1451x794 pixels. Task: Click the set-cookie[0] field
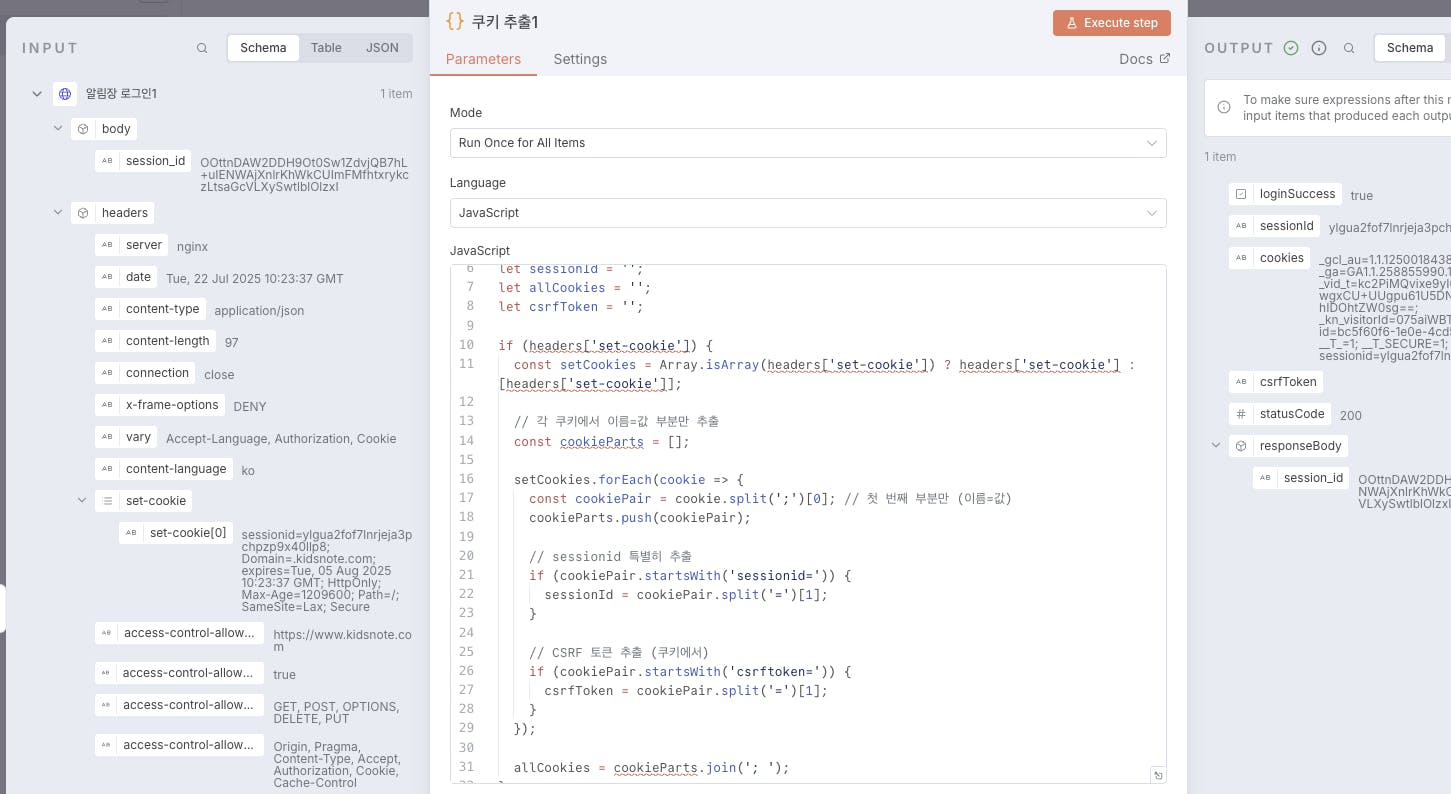(x=176, y=533)
